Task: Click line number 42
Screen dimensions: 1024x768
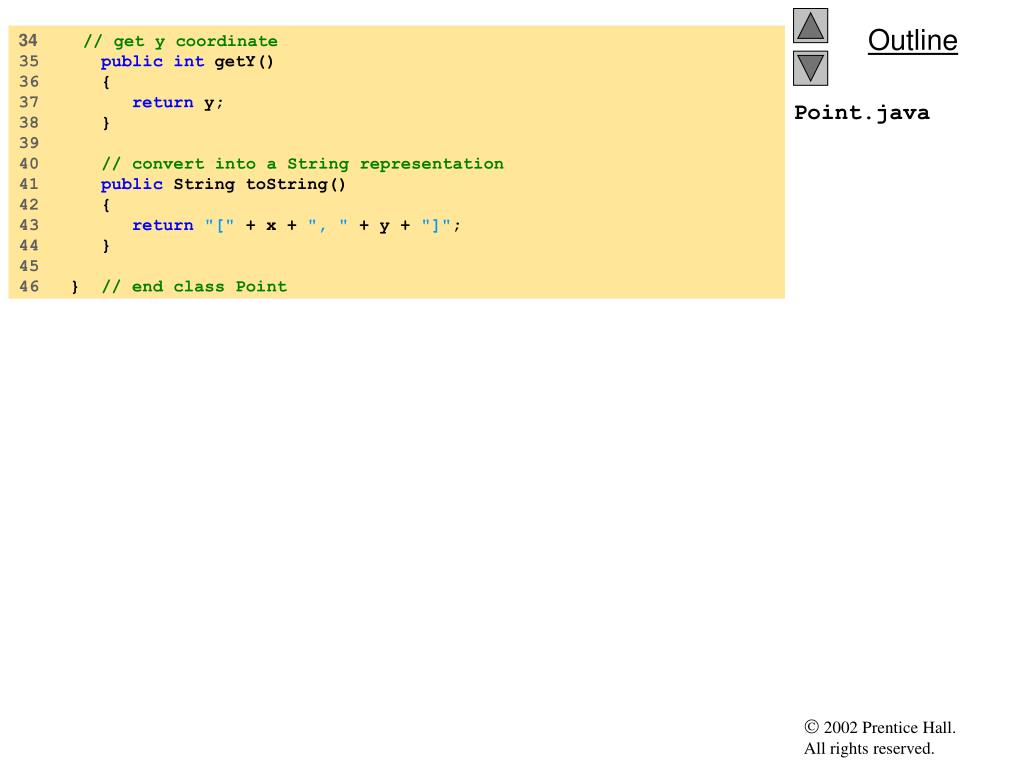Action: coord(29,204)
